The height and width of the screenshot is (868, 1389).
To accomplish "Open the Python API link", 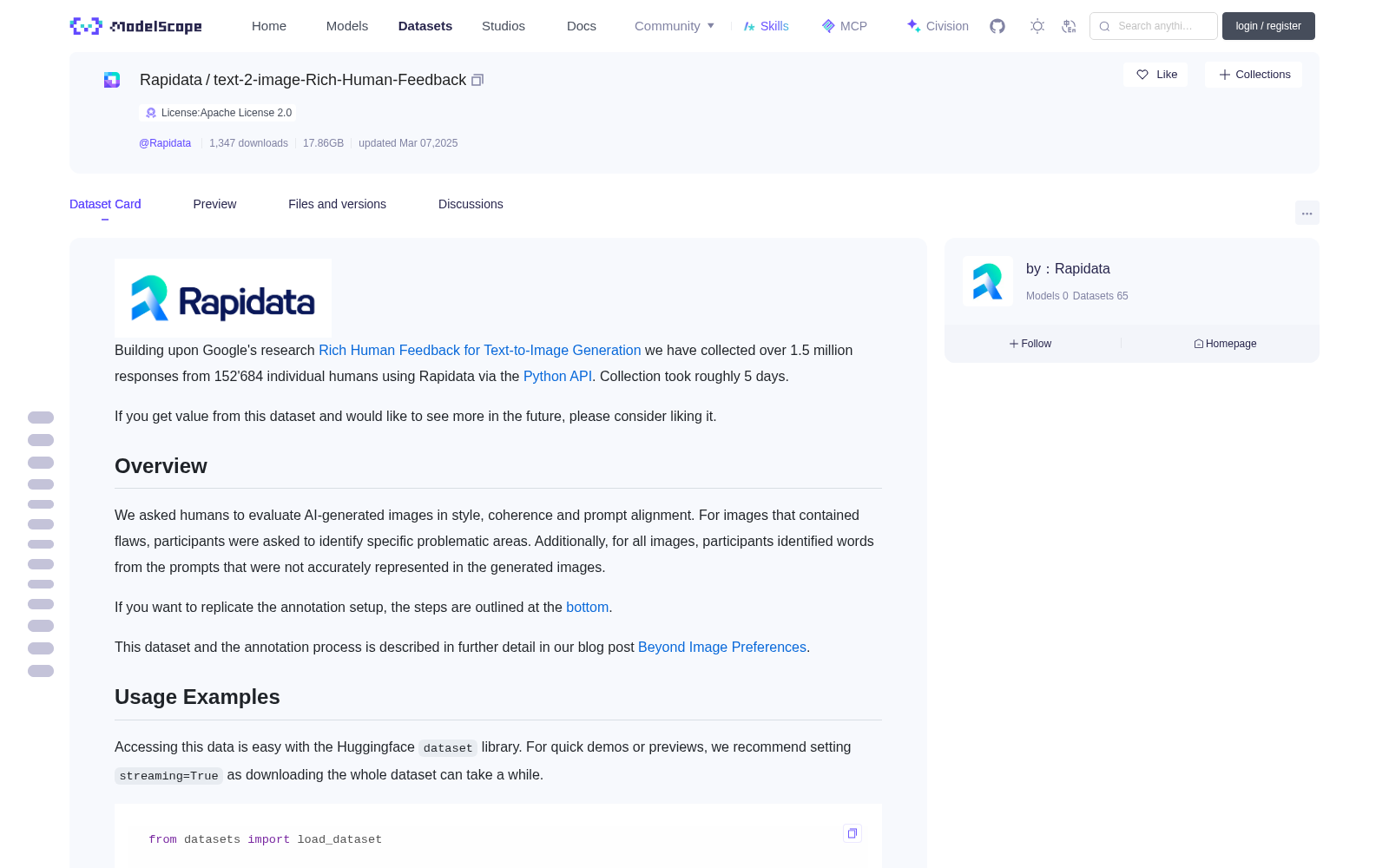I will [557, 376].
